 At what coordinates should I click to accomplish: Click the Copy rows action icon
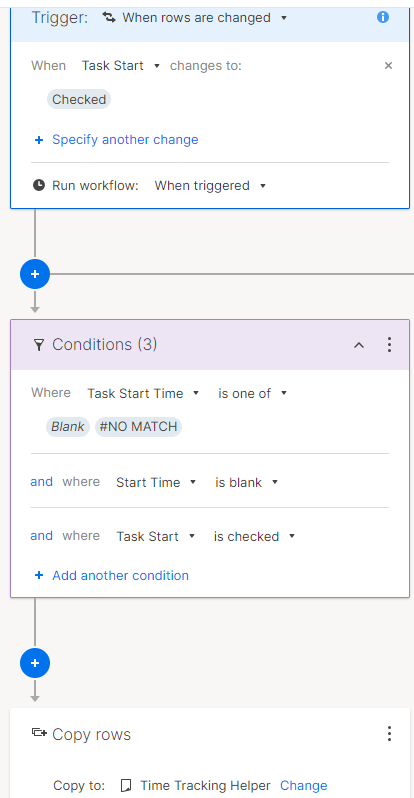click(39, 733)
